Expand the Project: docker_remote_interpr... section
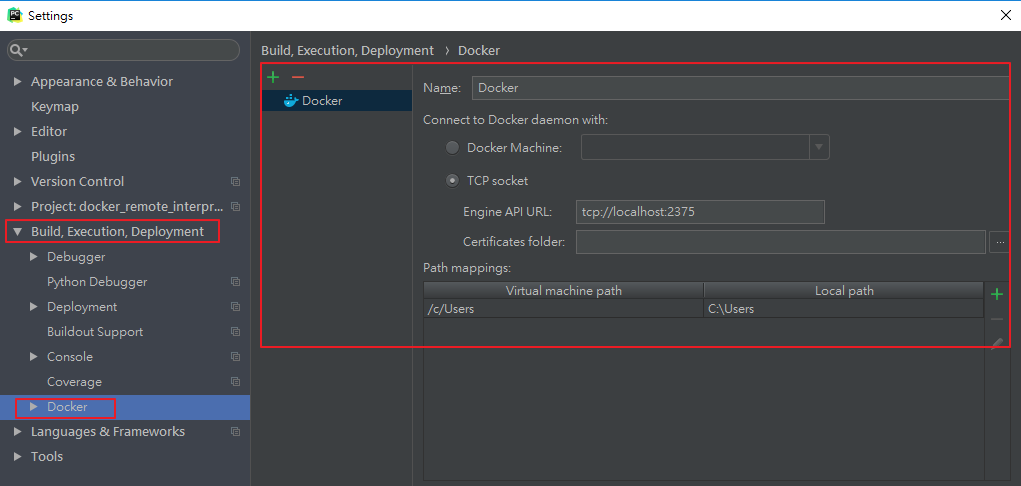Screen dimensions: 1021x486 coord(18,207)
